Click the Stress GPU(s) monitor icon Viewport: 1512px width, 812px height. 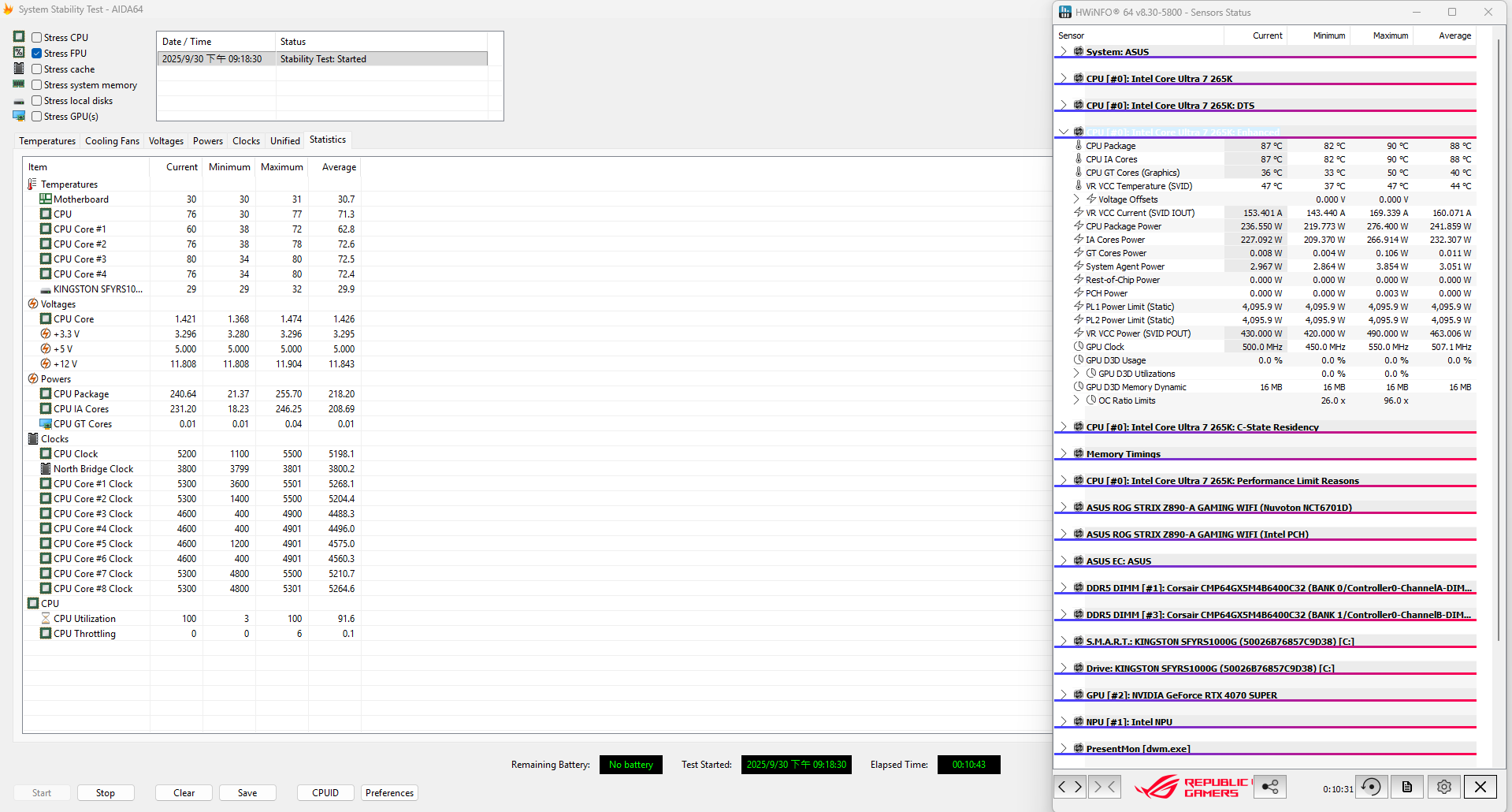19,116
